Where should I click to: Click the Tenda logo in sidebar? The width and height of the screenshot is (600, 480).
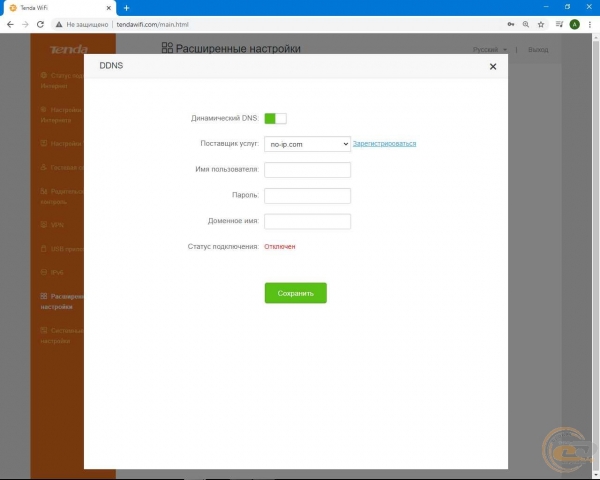click(x=68, y=49)
